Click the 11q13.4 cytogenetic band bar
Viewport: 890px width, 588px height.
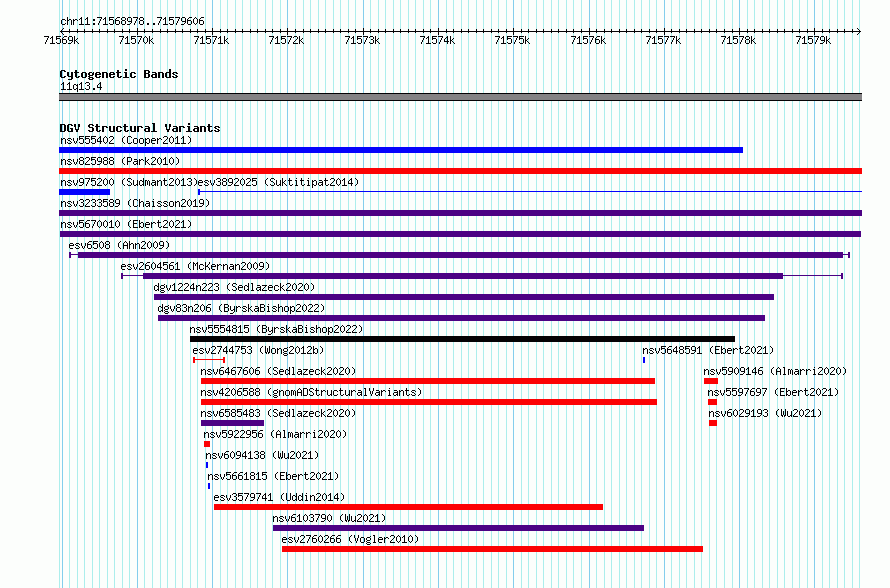click(x=460, y=97)
